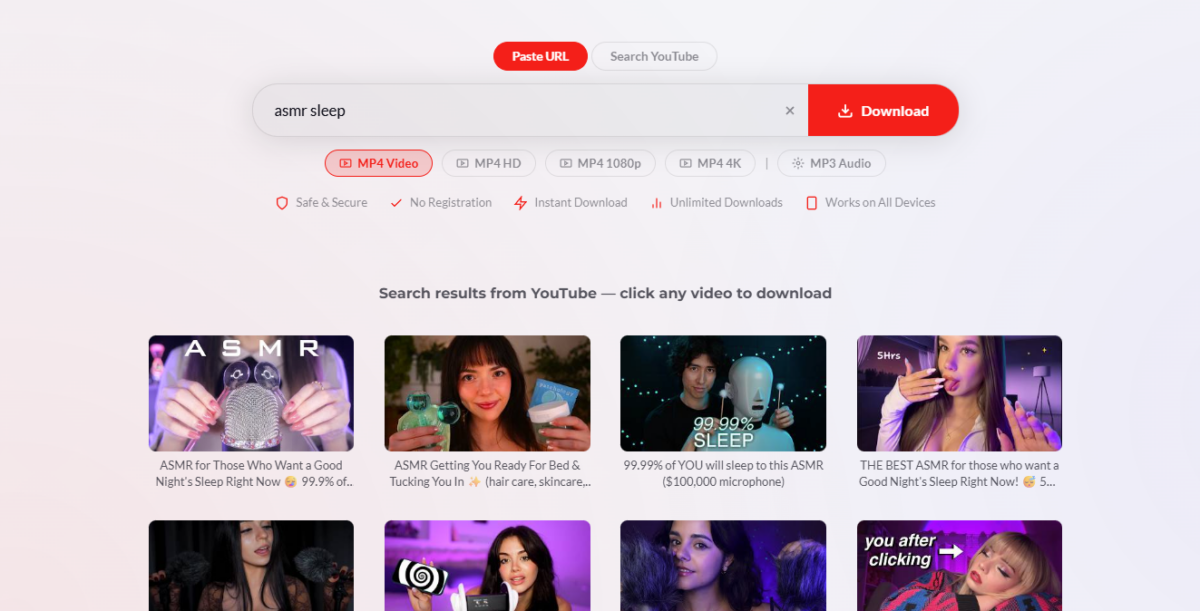
Task: Toggle the MP4 1080p quality option
Action: click(600, 163)
